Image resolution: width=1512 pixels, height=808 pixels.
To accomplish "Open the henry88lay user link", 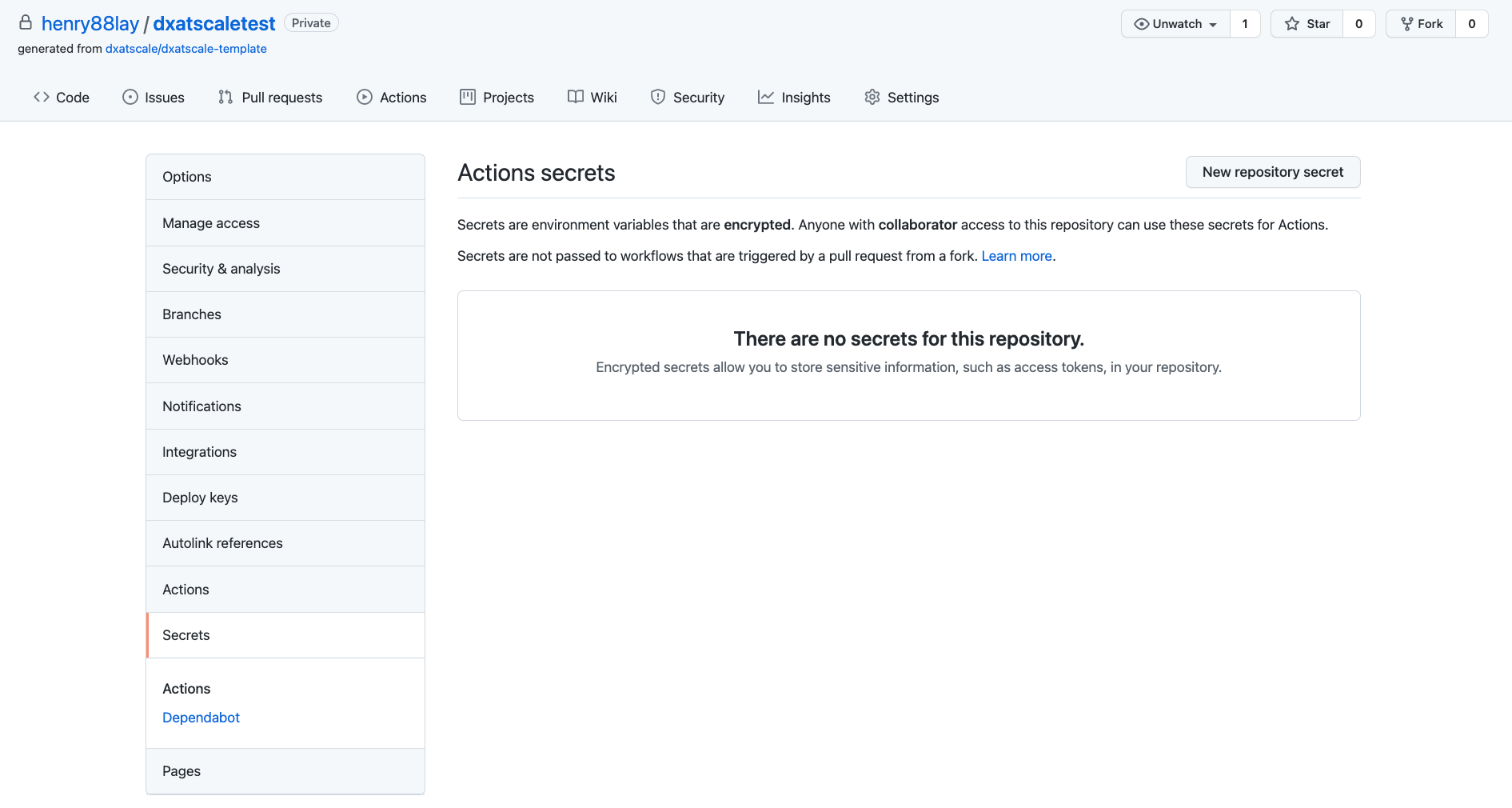I will [x=90, y=23].
